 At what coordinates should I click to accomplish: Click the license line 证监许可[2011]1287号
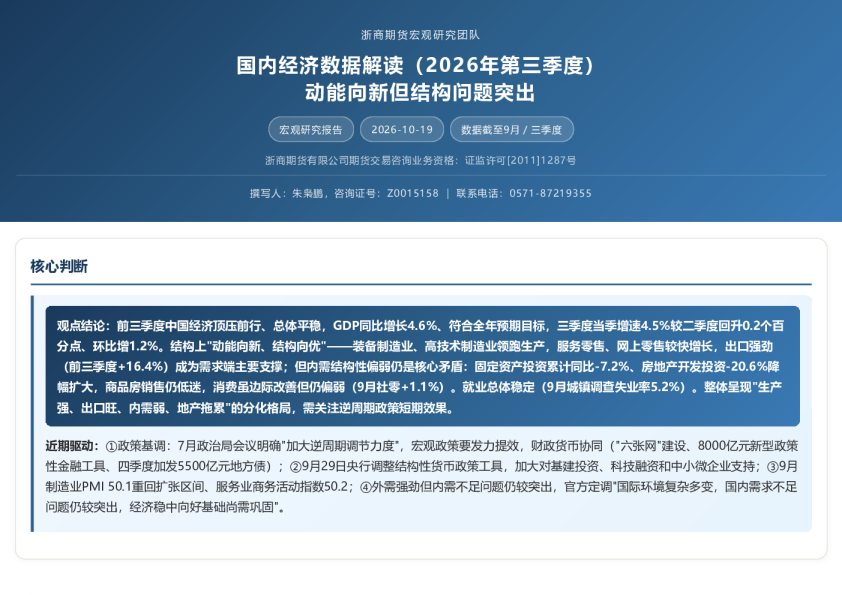click(420, 160)
